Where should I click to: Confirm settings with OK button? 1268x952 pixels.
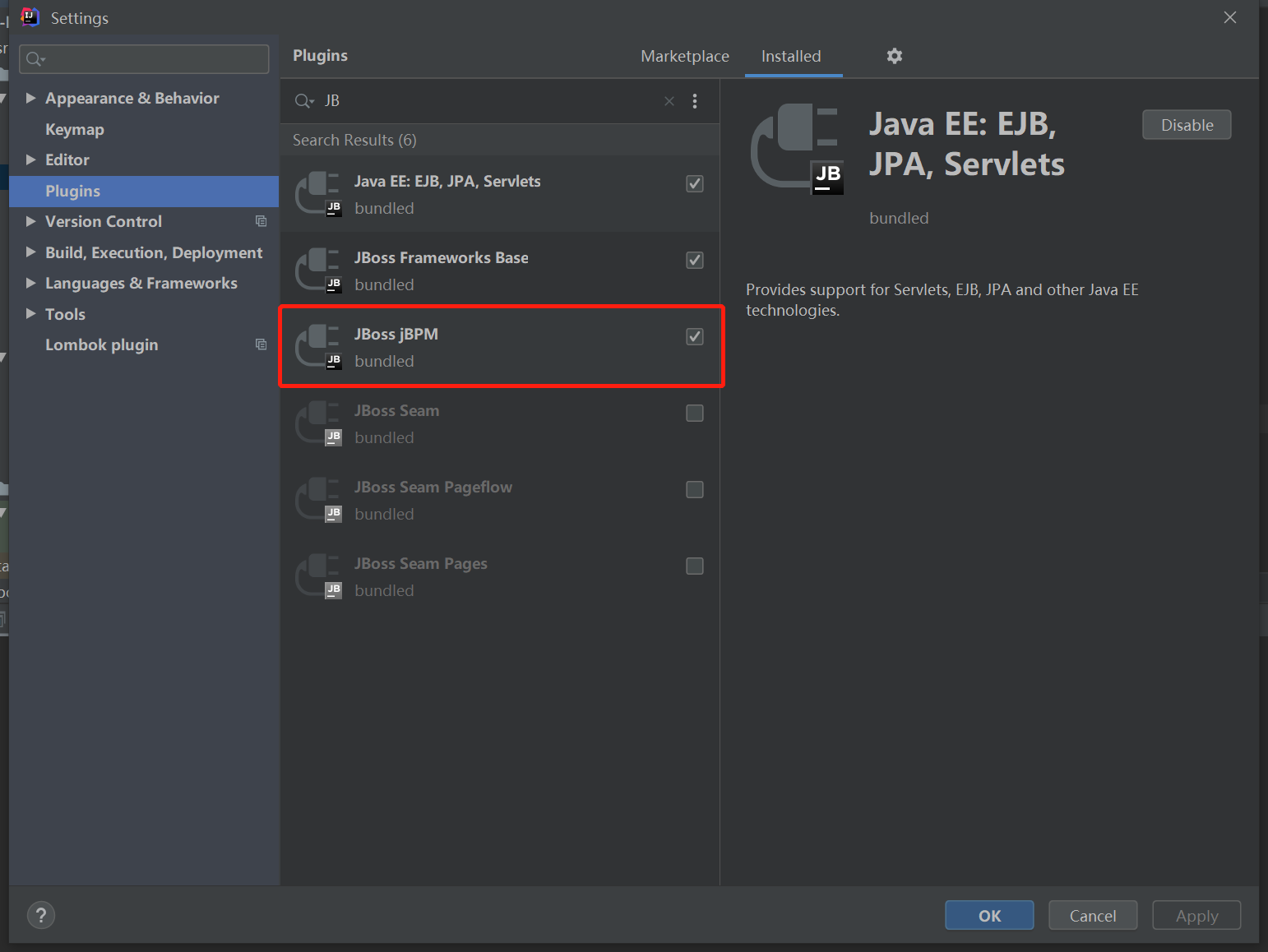989,915
